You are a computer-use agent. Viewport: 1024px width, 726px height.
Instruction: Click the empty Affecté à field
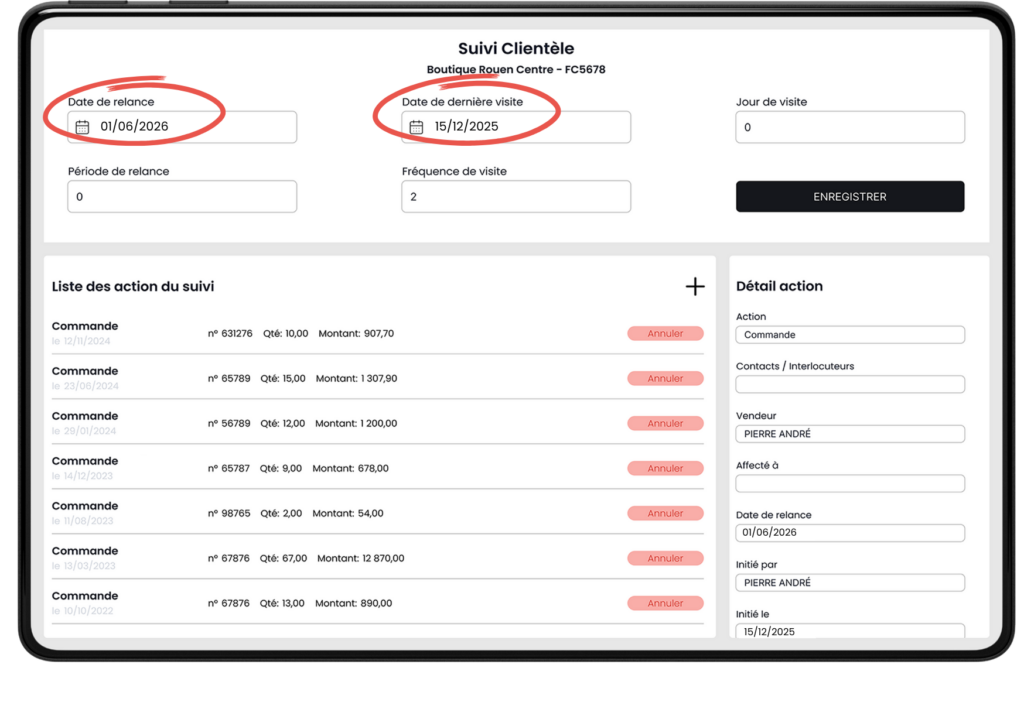coord(849,483)
